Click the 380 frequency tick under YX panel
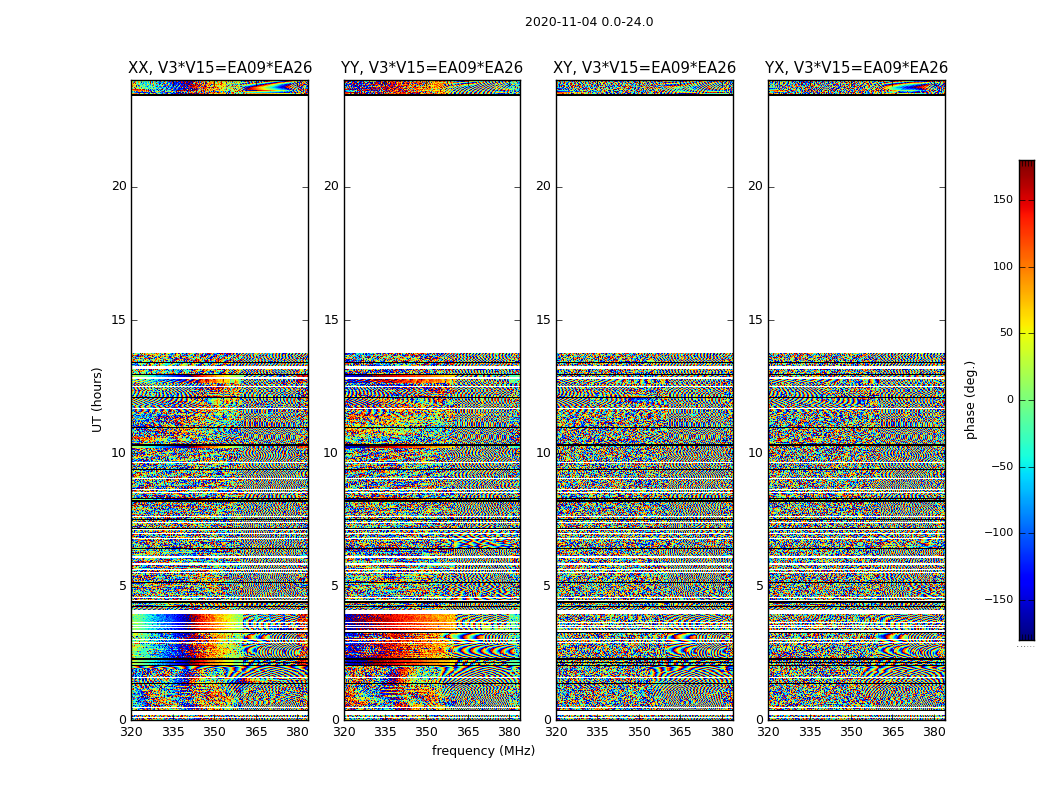Image resolution: width=1050 pixels, height=800 pixels. point(934,732)
